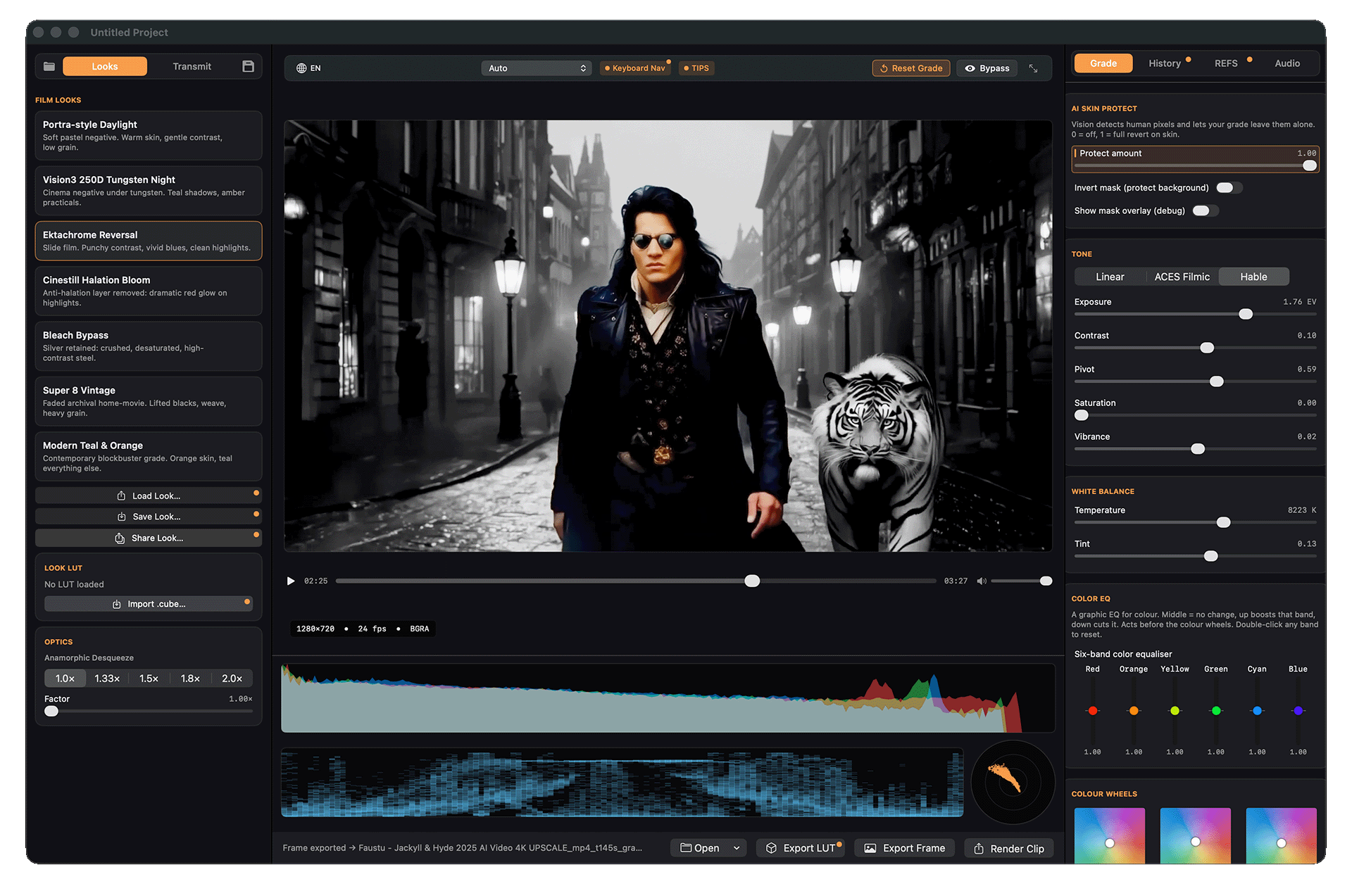Select 2.0× anamorphic desqueeze

(x=232, y=679)
